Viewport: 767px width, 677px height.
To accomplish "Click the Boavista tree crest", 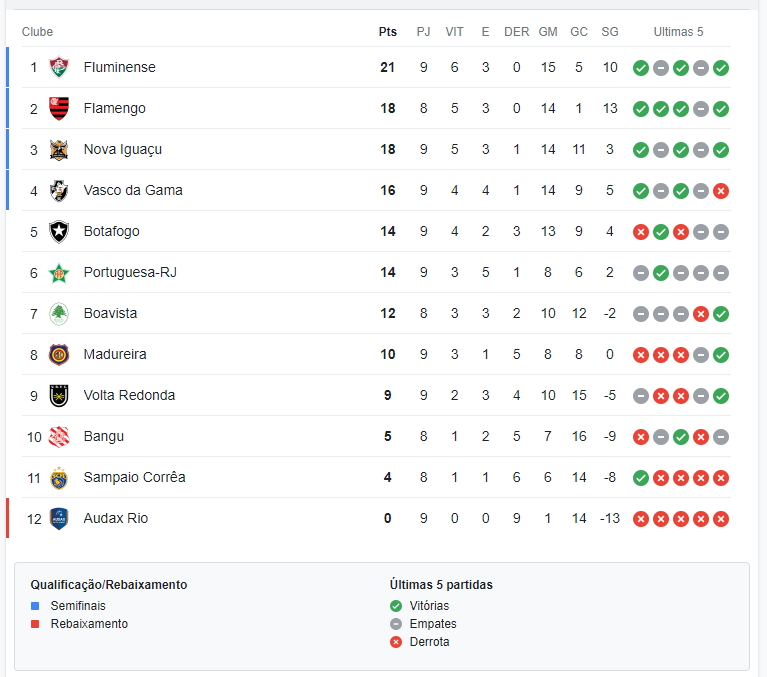I will (x=59, y=314).
